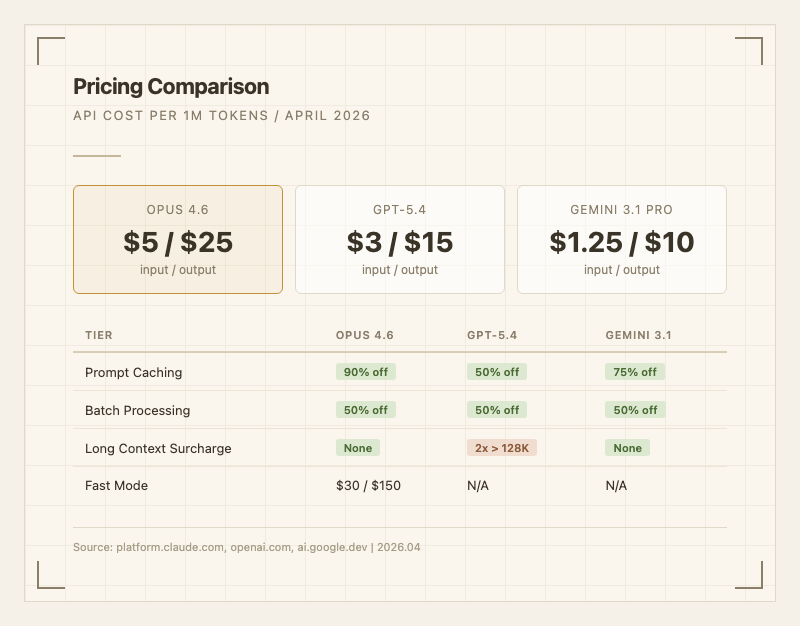This screenshot has height=626, width=800.
Task: Click the $30 / $150 Fast Mode price
Action: point(368,485)
